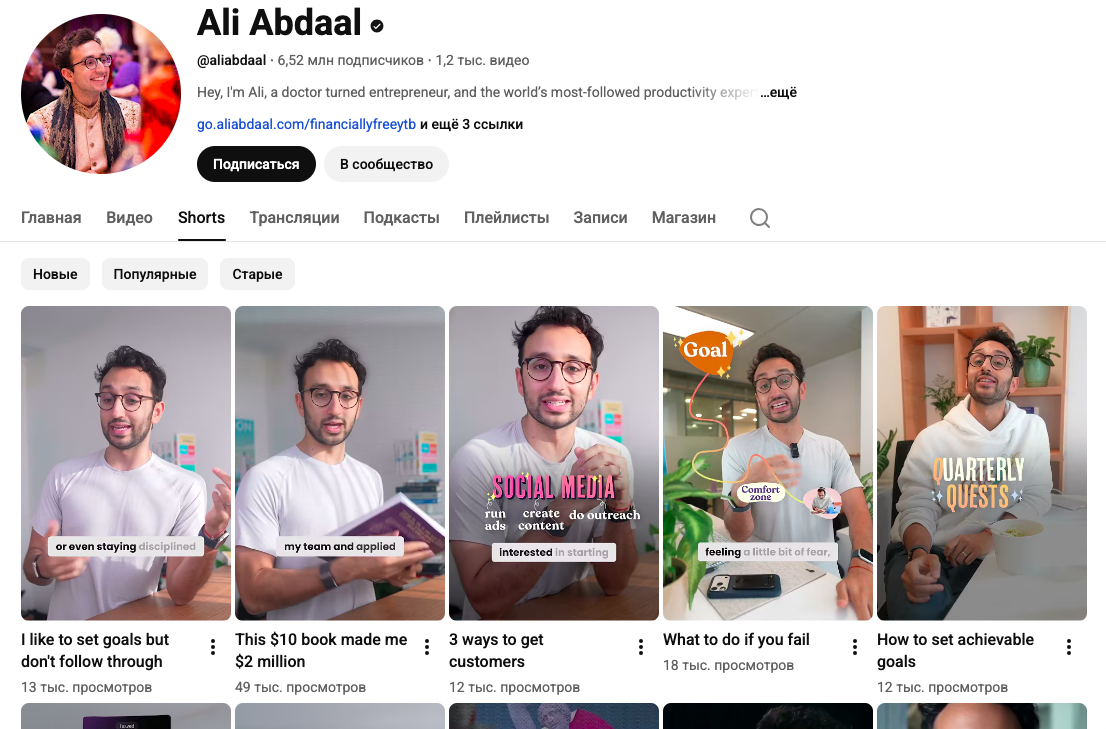Click the channel profile avatar picture
1106x729 pixels.
(x=101, y=94)
